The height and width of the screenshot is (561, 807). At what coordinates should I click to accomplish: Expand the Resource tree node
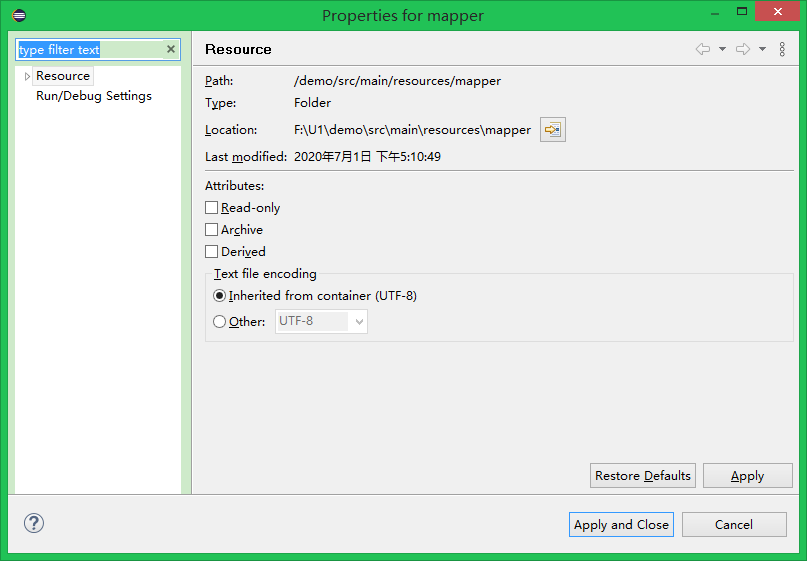click(27, 76)
